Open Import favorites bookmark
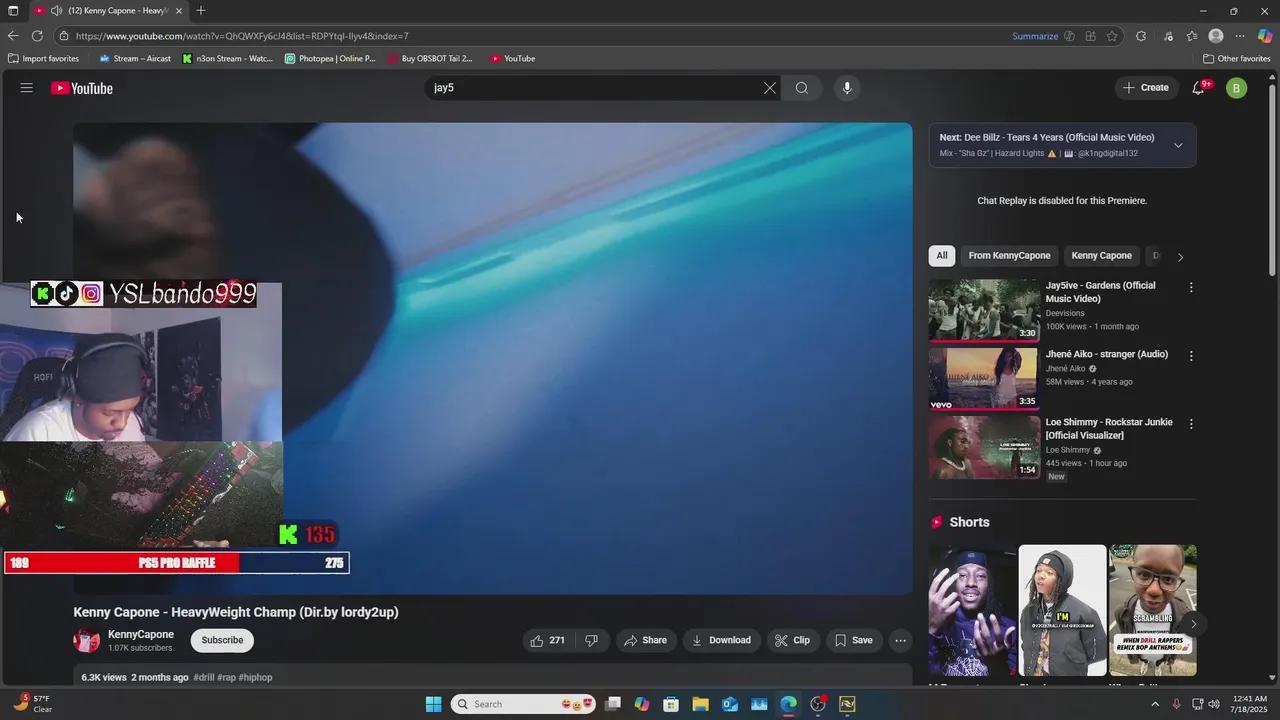This screenshot has width=1280, height=720. pos(43,58)
